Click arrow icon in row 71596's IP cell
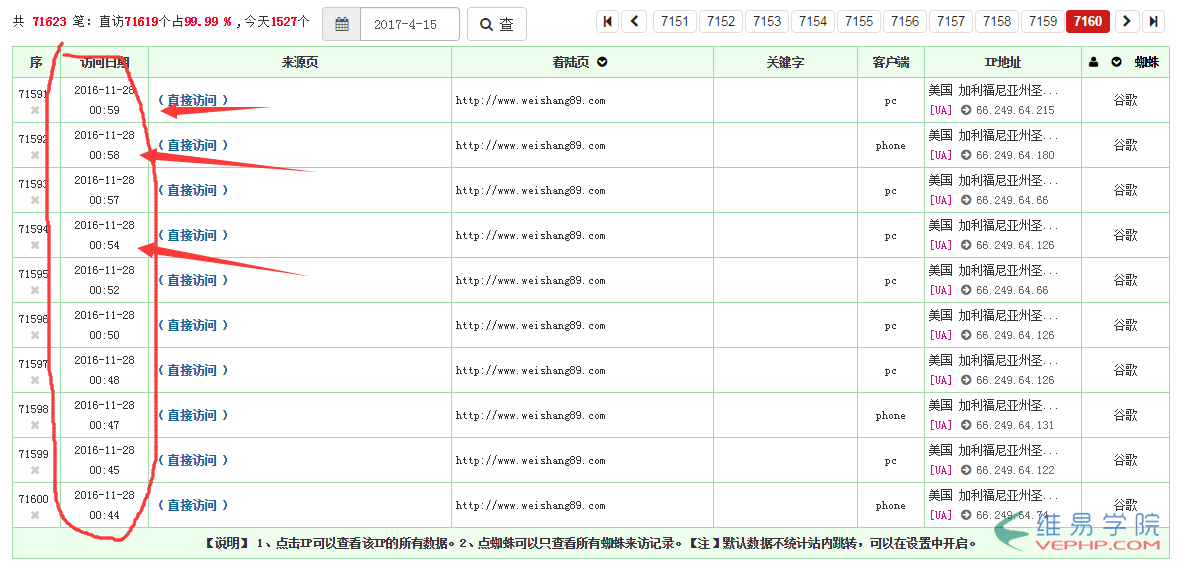 click(966, 335)
